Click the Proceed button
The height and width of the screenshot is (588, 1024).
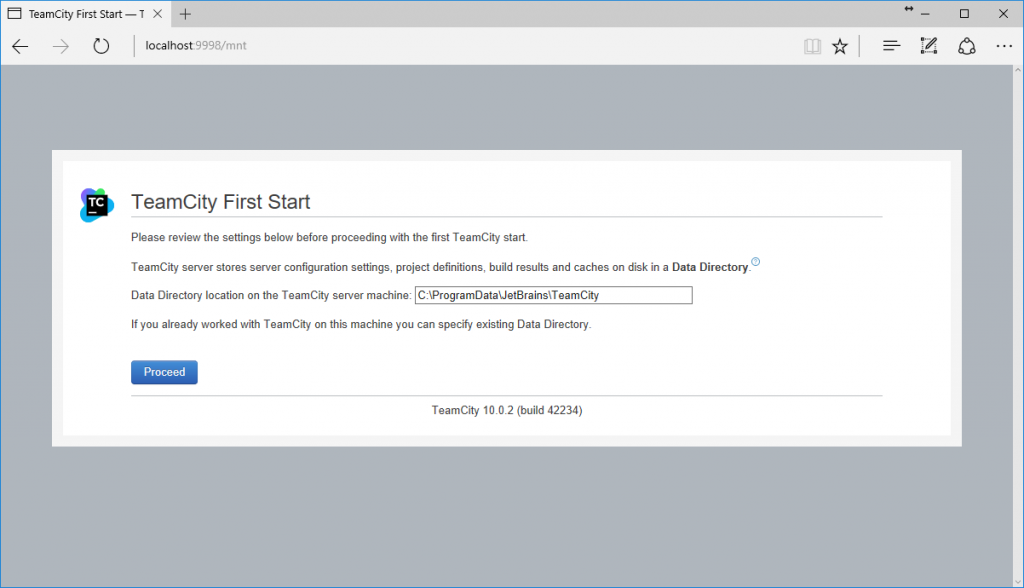(164, 372)
